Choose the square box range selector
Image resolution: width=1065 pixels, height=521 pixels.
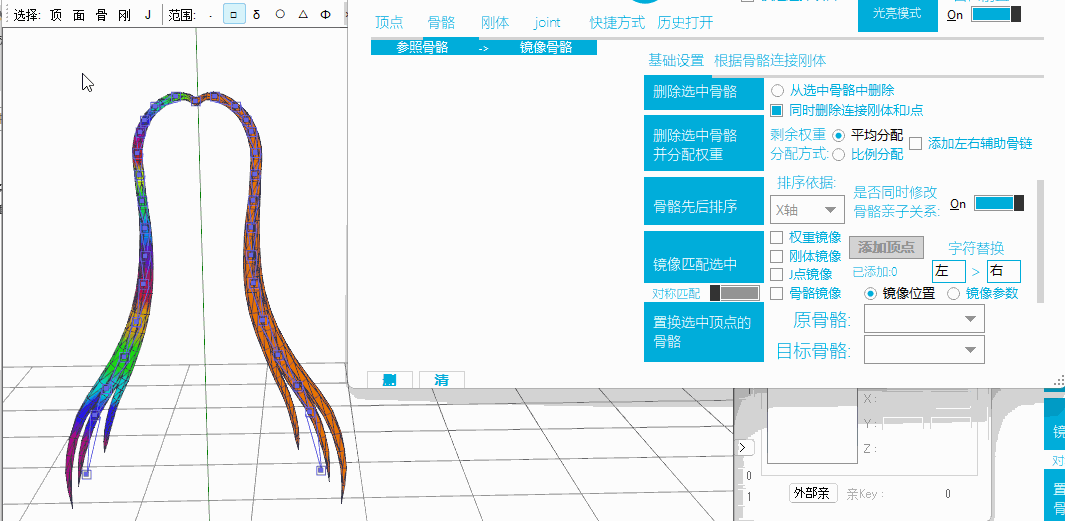click(234, 15)
